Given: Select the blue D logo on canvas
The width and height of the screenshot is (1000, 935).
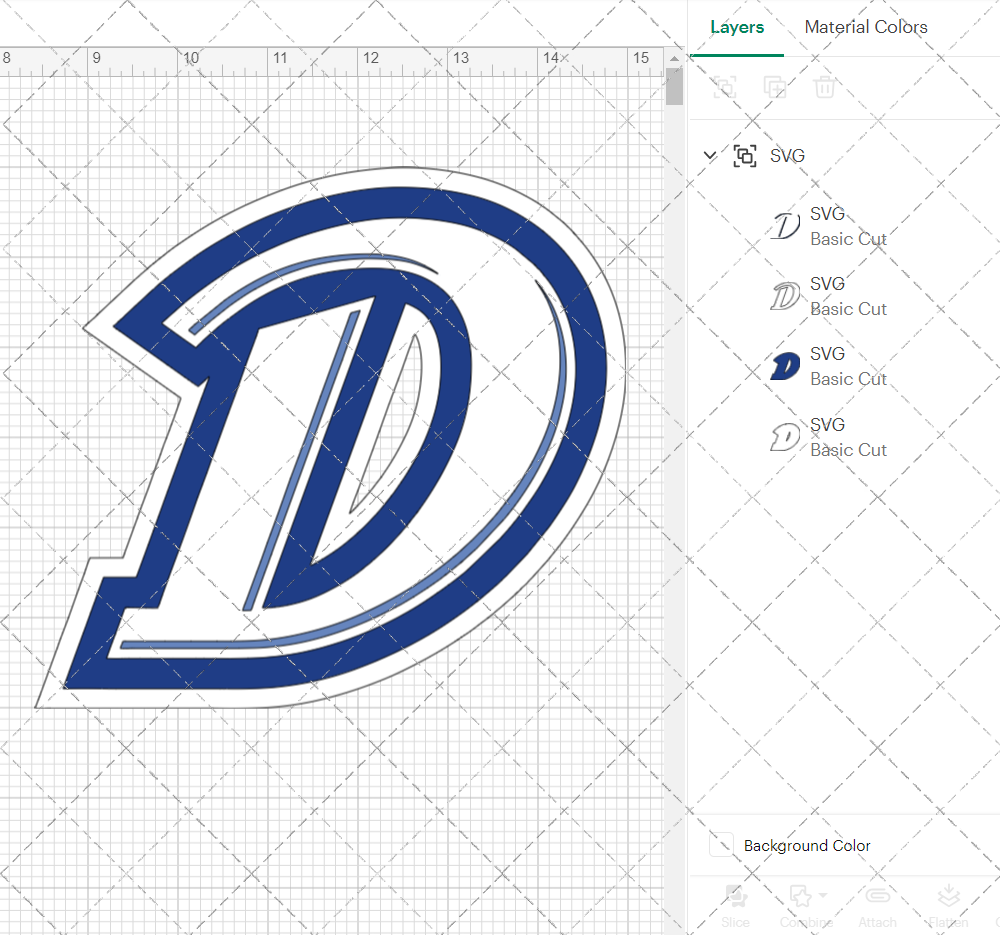Looking at the screenshot, I should coord(330,438).
